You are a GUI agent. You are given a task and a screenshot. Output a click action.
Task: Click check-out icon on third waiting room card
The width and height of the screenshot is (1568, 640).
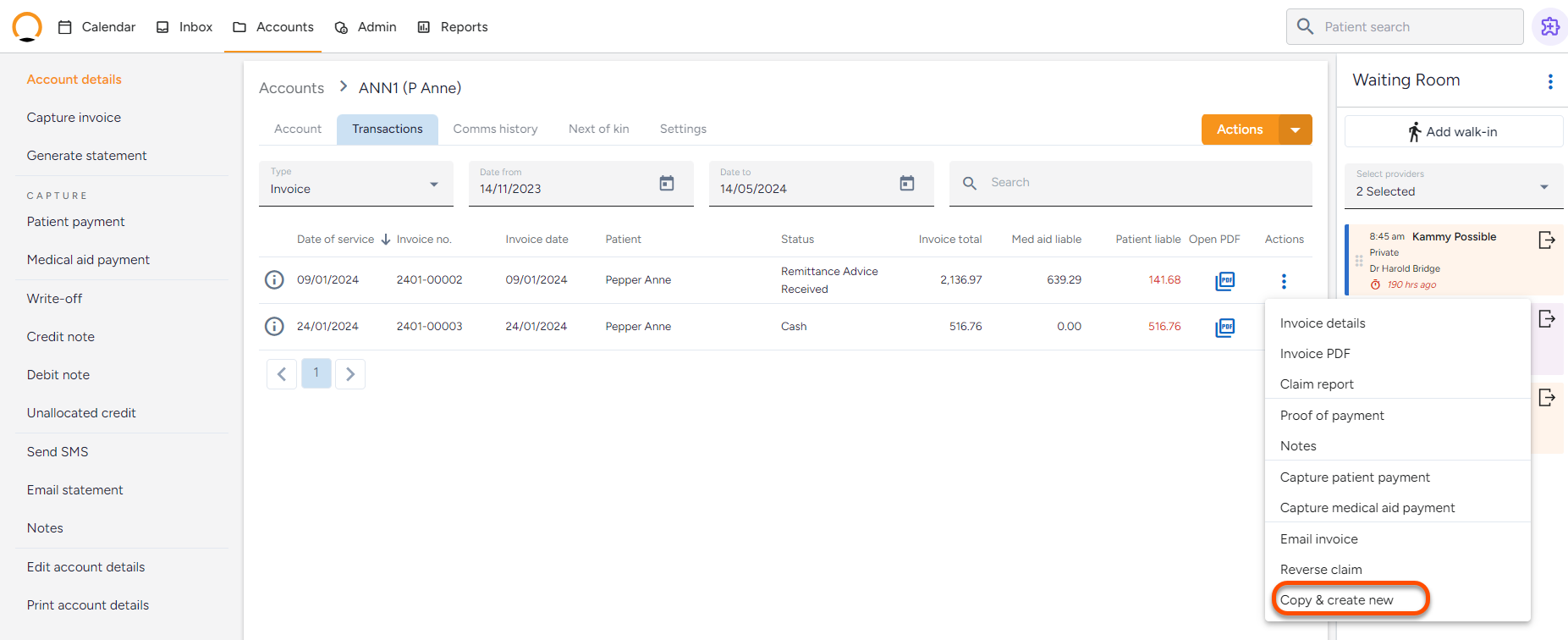[1547, 398]
